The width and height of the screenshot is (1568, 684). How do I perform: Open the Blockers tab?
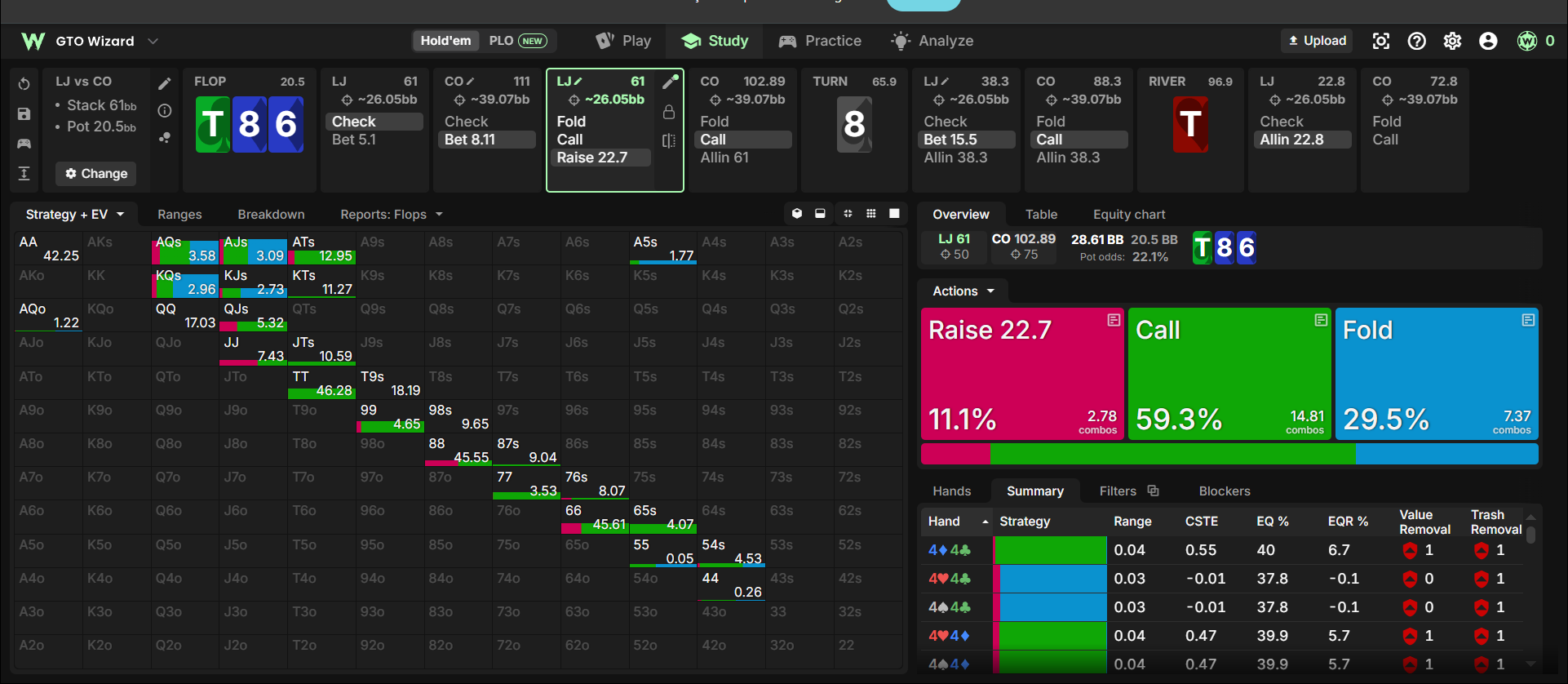(x=1225, y=491)
